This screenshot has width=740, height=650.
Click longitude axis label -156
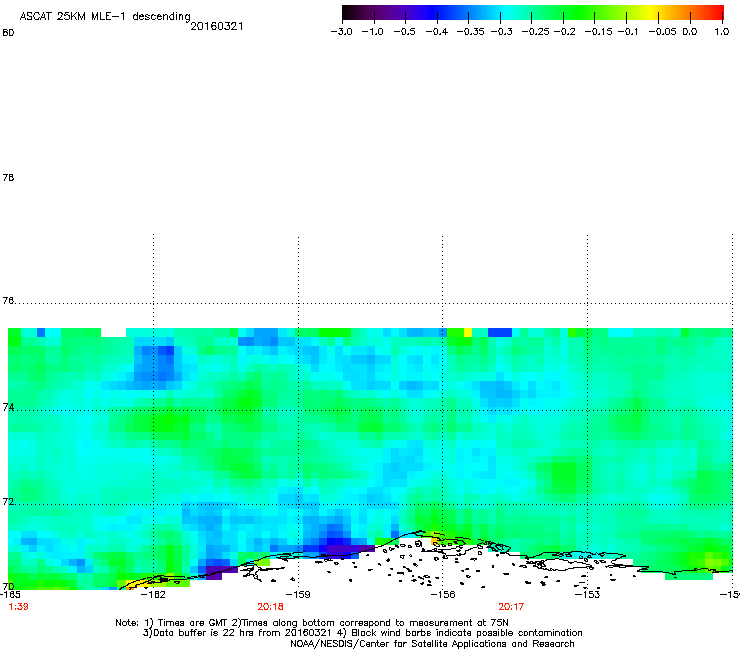click(443, 594)
